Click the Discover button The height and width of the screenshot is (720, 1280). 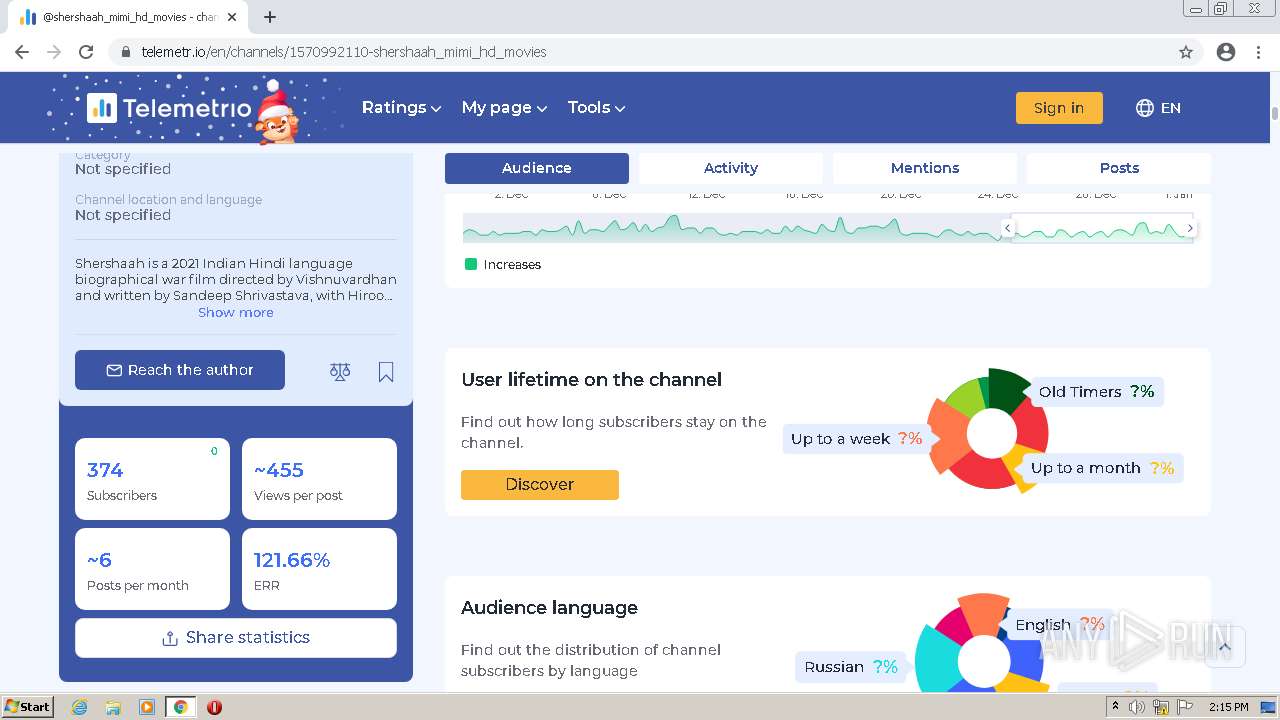tap(540, 484)
